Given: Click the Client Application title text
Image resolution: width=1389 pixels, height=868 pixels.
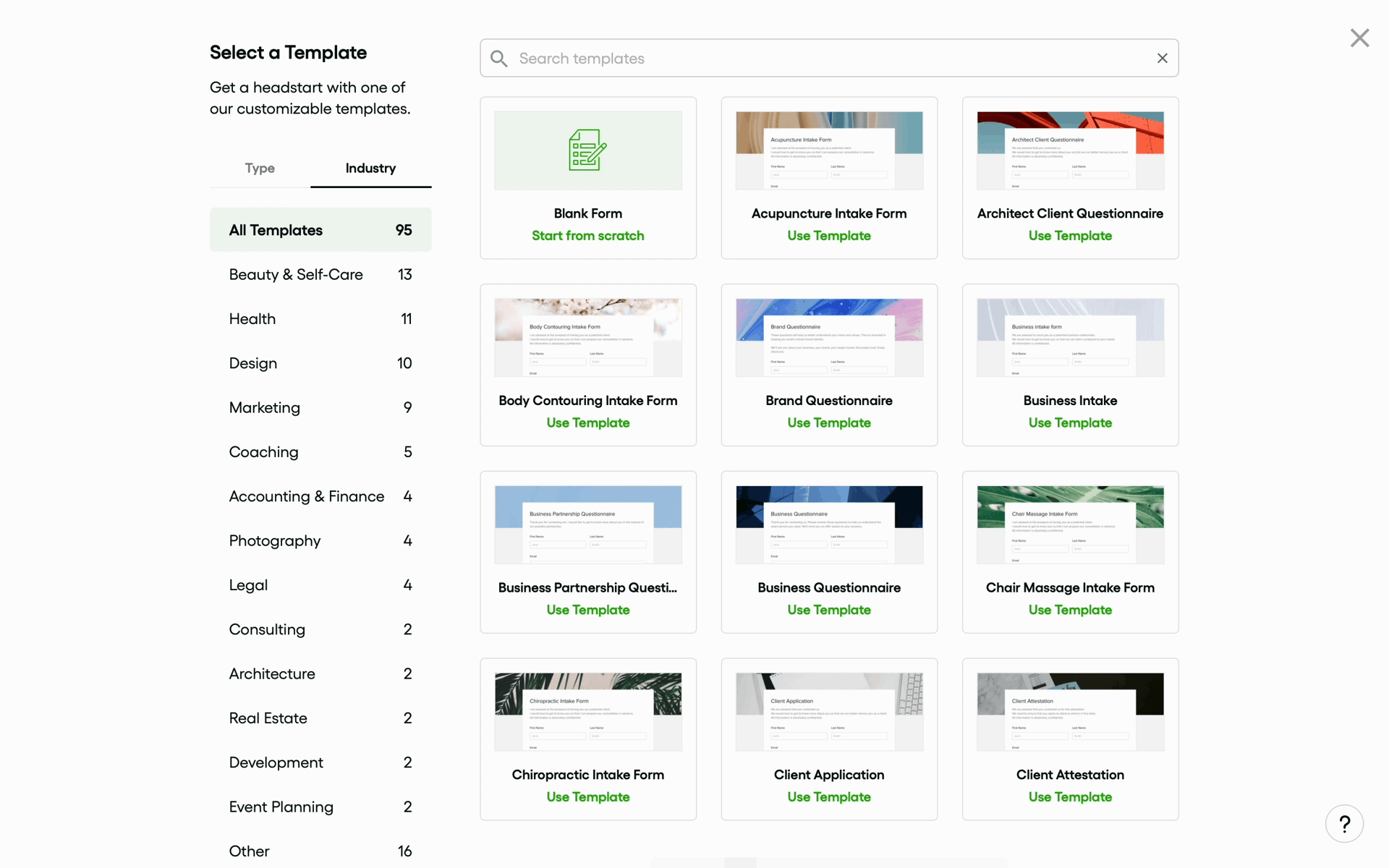Looking at the screenshot, I should (829, 775).
